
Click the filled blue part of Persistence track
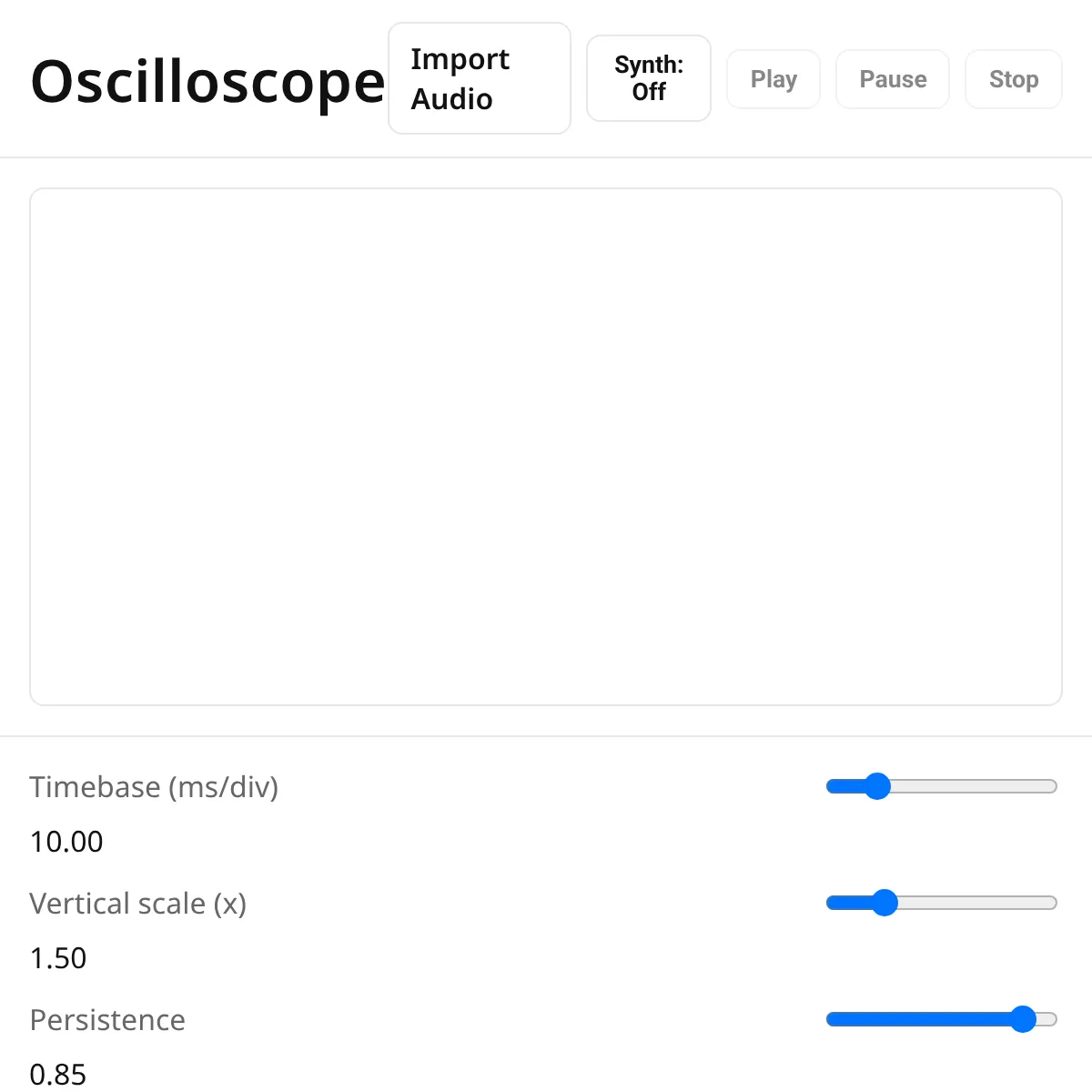[919, 1019]
